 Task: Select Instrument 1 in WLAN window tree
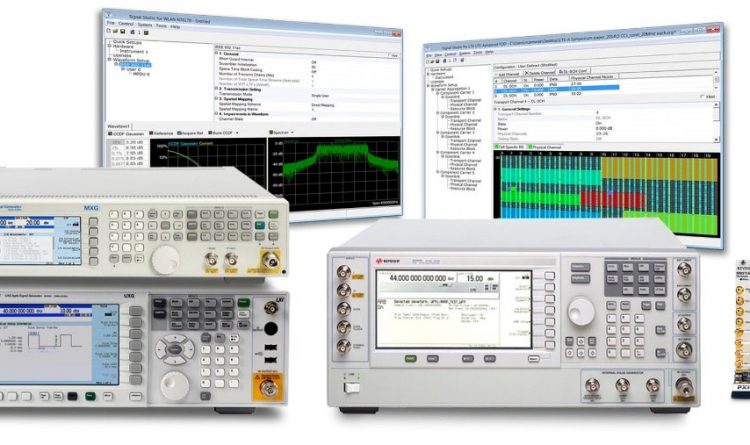(x=134, y=51)
